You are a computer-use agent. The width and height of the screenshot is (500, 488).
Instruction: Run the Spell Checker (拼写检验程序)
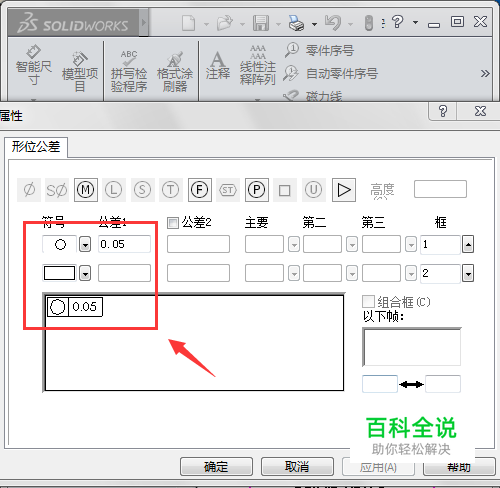(x=129, y=71)
